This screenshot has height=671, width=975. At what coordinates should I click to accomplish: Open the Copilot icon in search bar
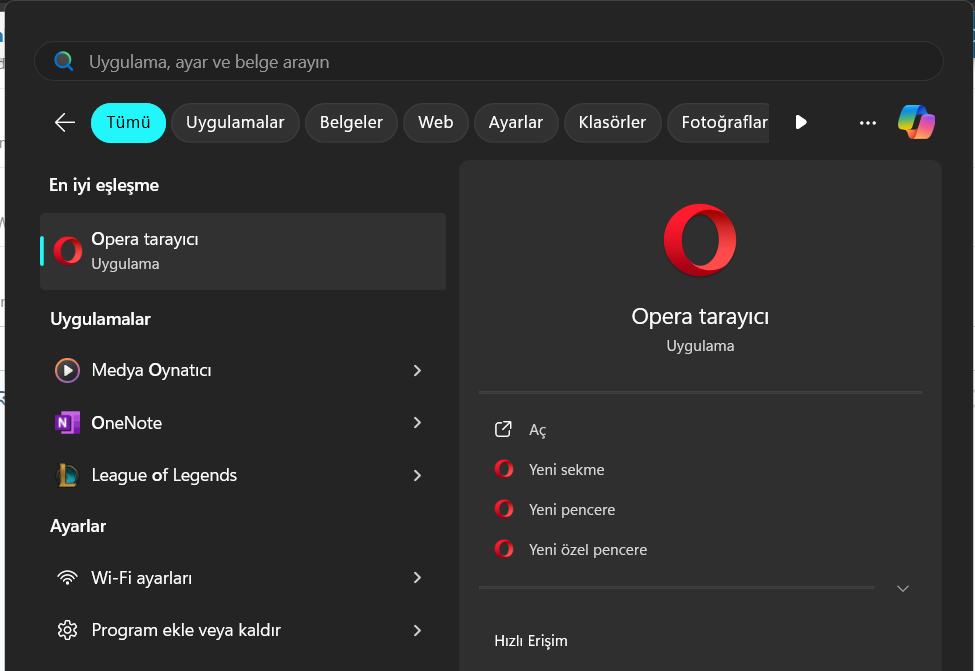click(917, 121)
